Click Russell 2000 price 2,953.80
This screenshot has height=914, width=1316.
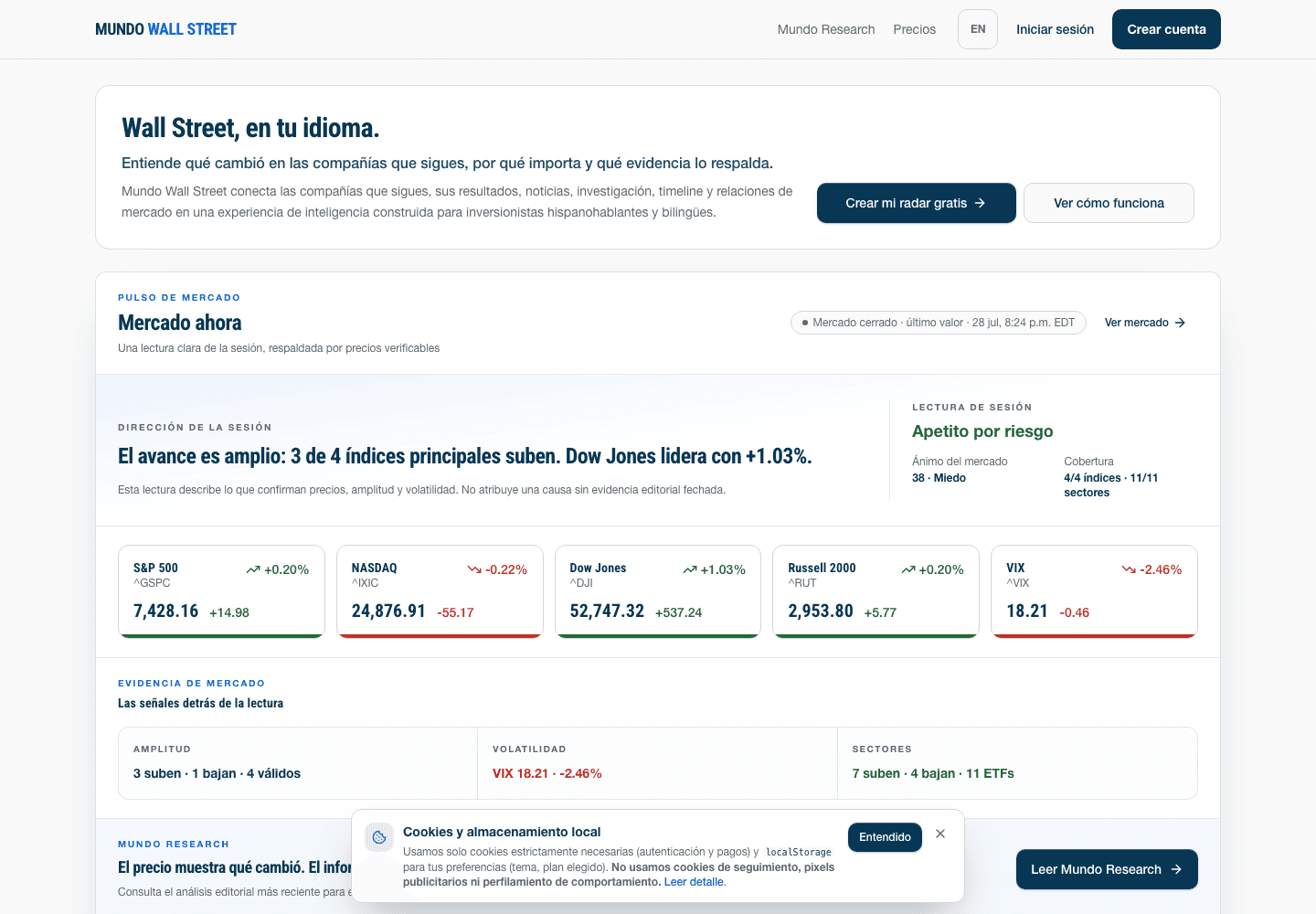point(821,611)
